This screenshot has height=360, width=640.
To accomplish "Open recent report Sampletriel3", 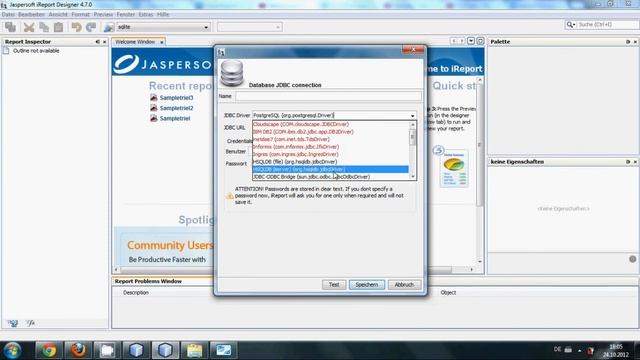I will [176, 98].
